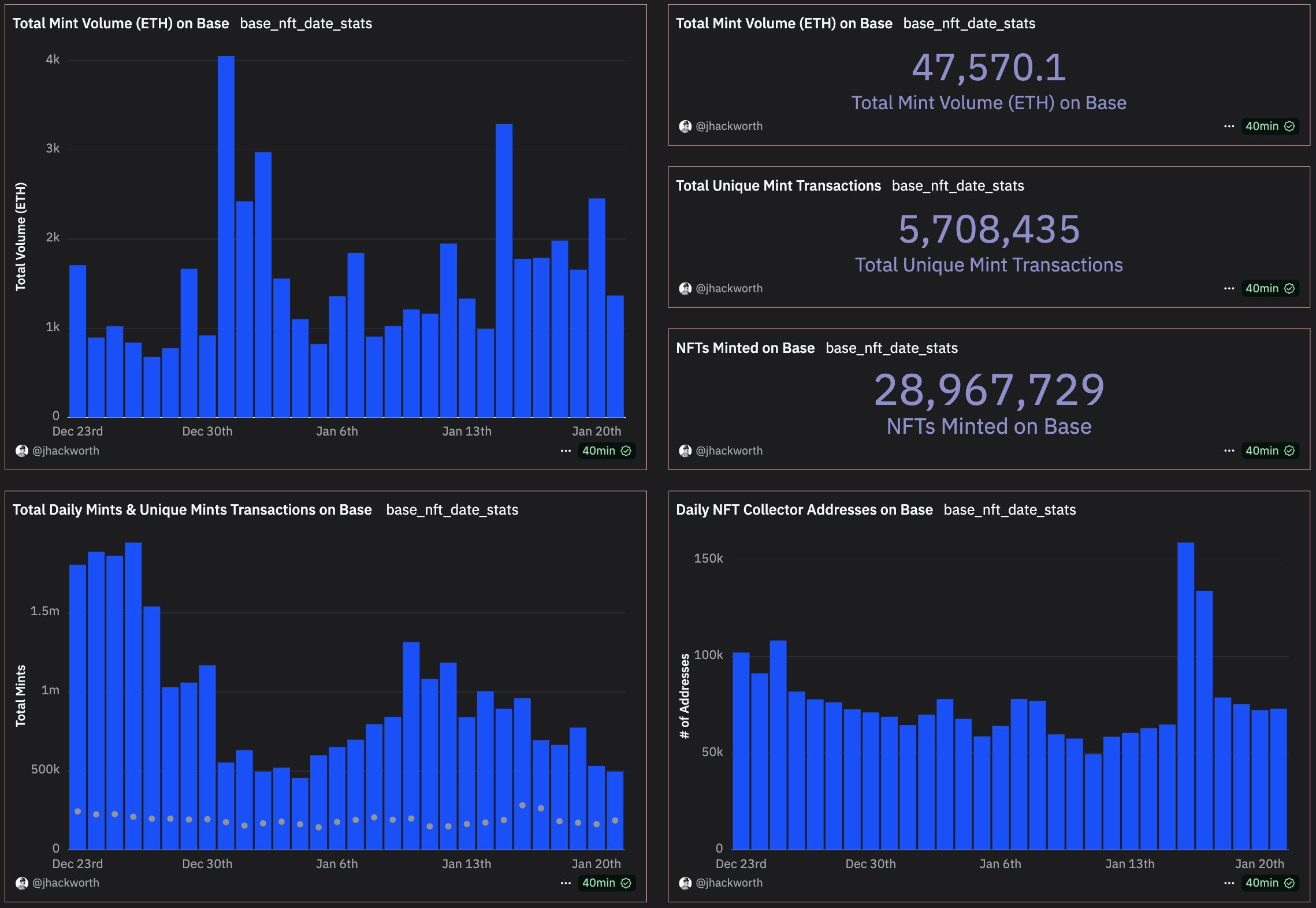This screenshot has width=1316, height=908.
Task: Open base_nft_date_stats link on Collector Addresses chart
Action: (x=1009, y=509)
